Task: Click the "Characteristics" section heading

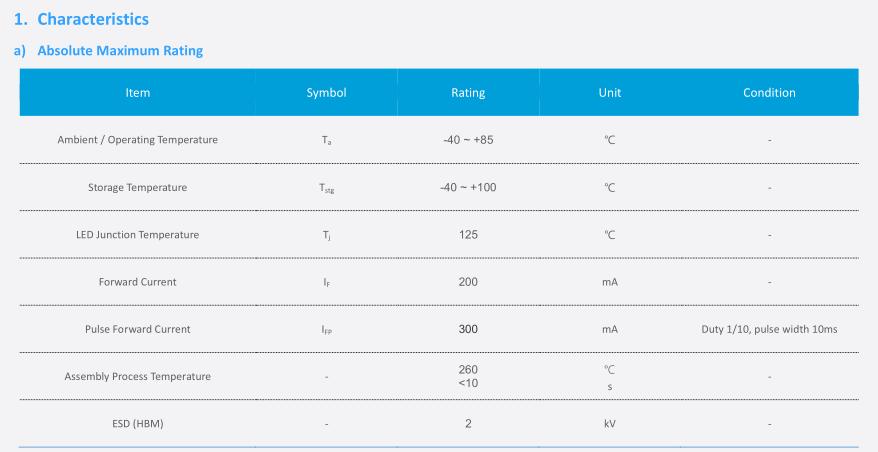Action: 92,19
